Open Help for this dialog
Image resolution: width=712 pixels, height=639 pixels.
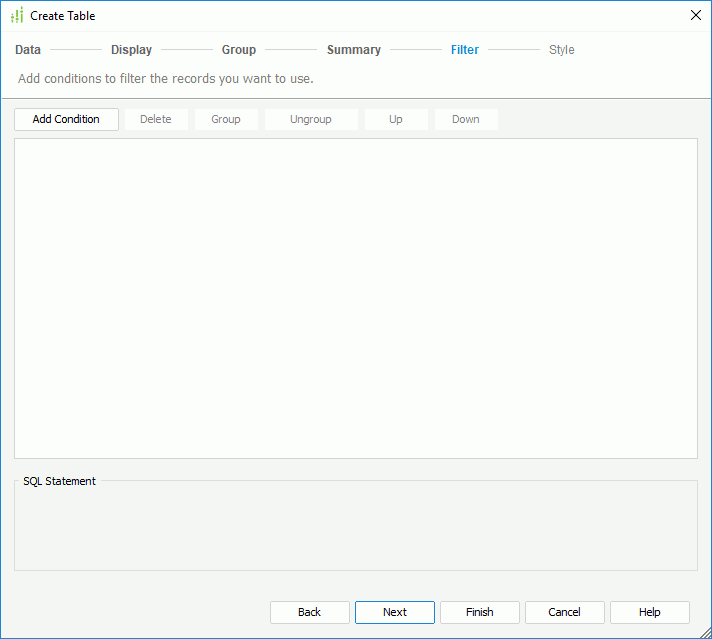(x=649, y=612)
